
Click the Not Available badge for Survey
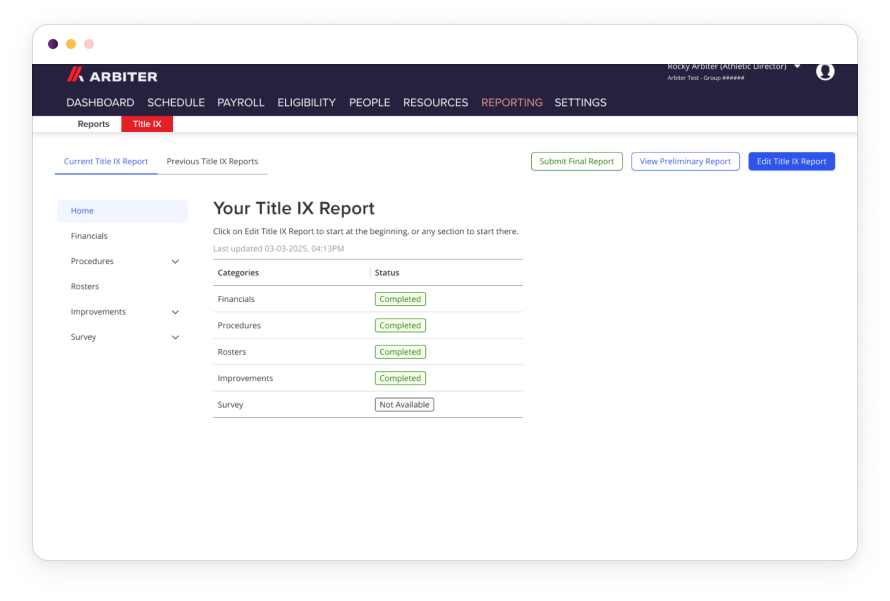(x=404, y=405)
